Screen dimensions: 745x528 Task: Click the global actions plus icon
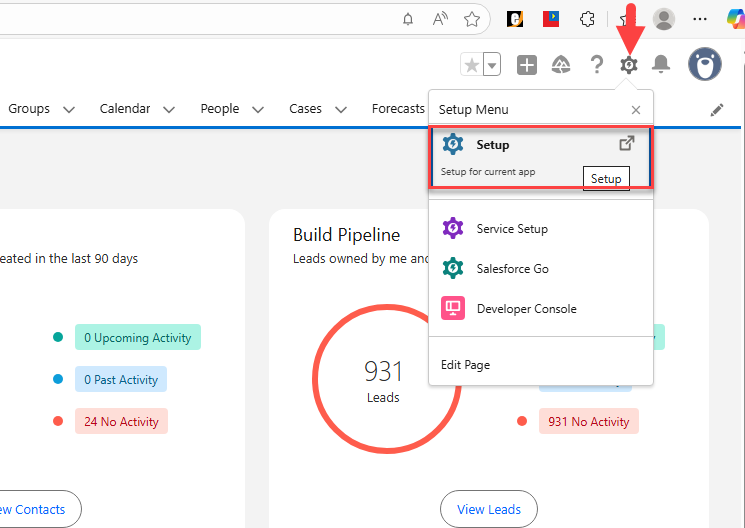point(527,65)
